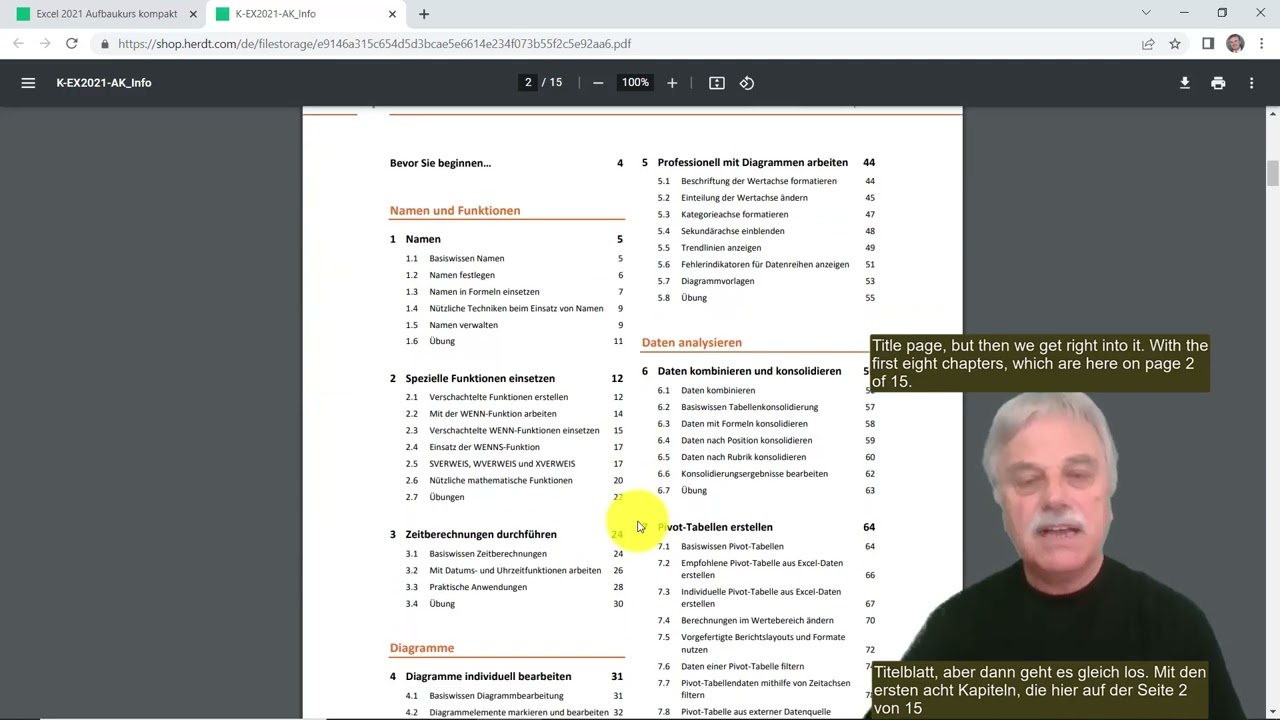Click 'Basiswissen Diagrammbearbeitung' entry
This screenshot has width=1280, height=720.
tap(496, 696)
